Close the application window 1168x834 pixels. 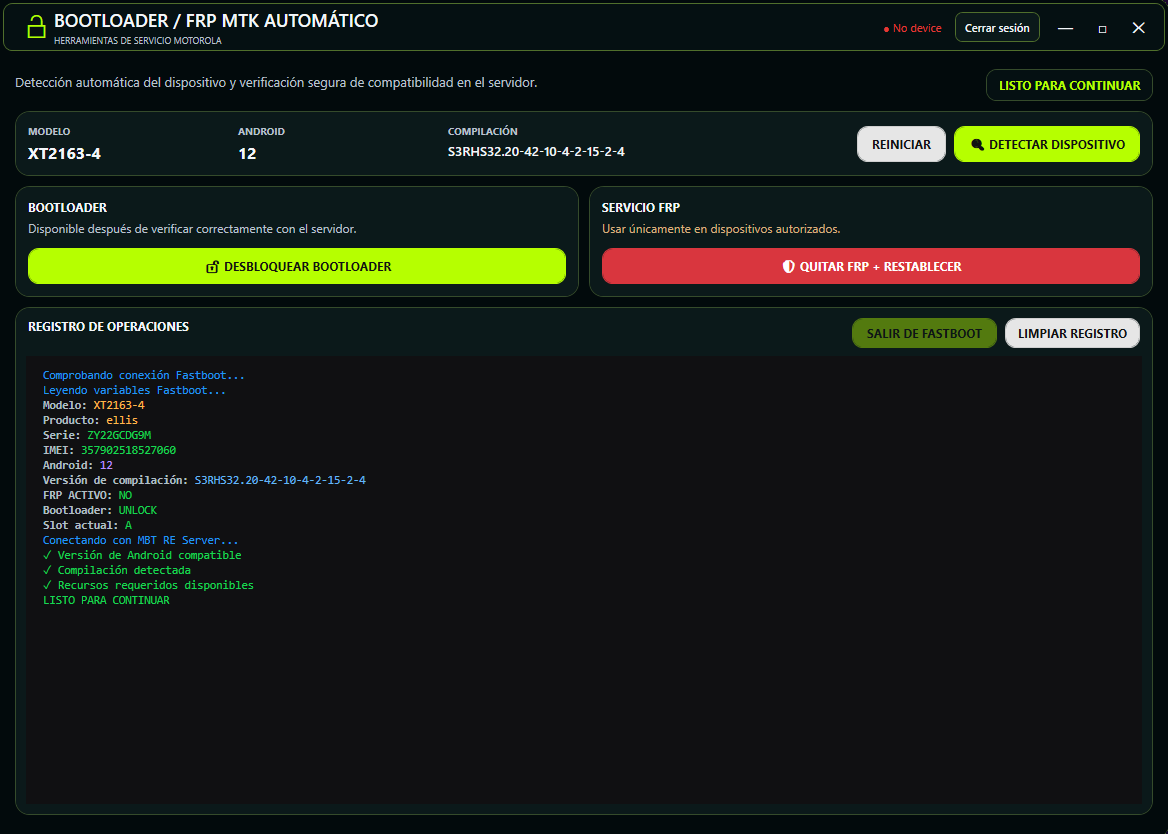[1138, 28]
